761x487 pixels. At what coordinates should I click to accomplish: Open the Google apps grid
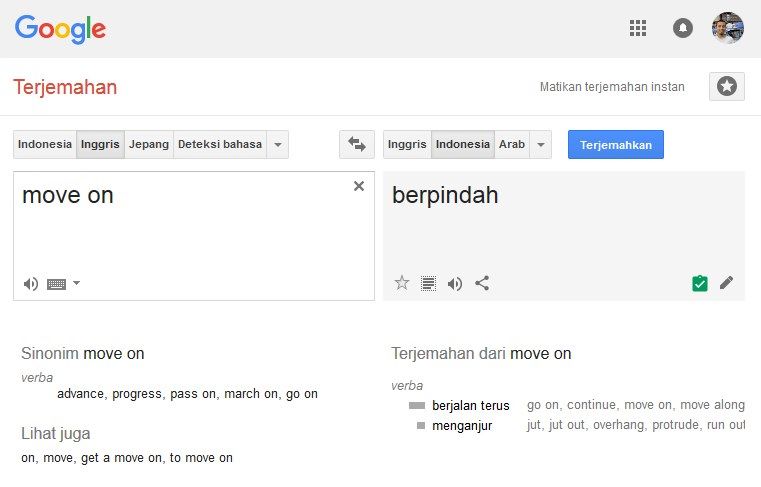pos(638,28)
